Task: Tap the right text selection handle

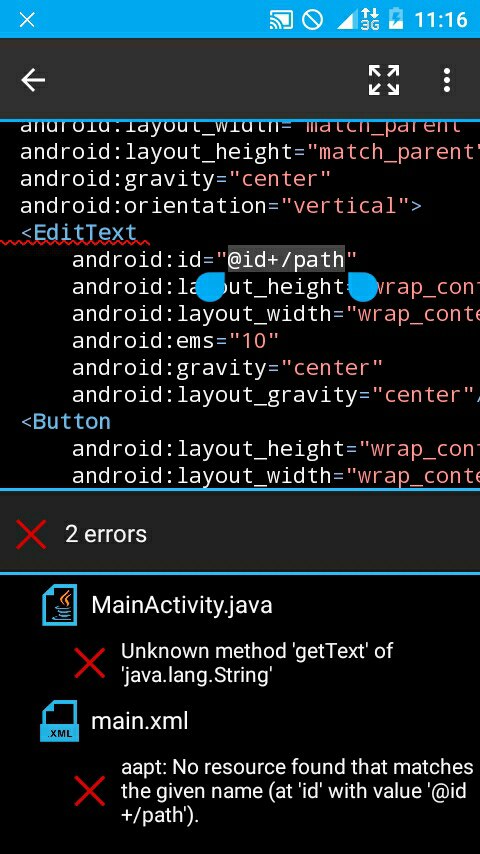Action: pos(362,286)
